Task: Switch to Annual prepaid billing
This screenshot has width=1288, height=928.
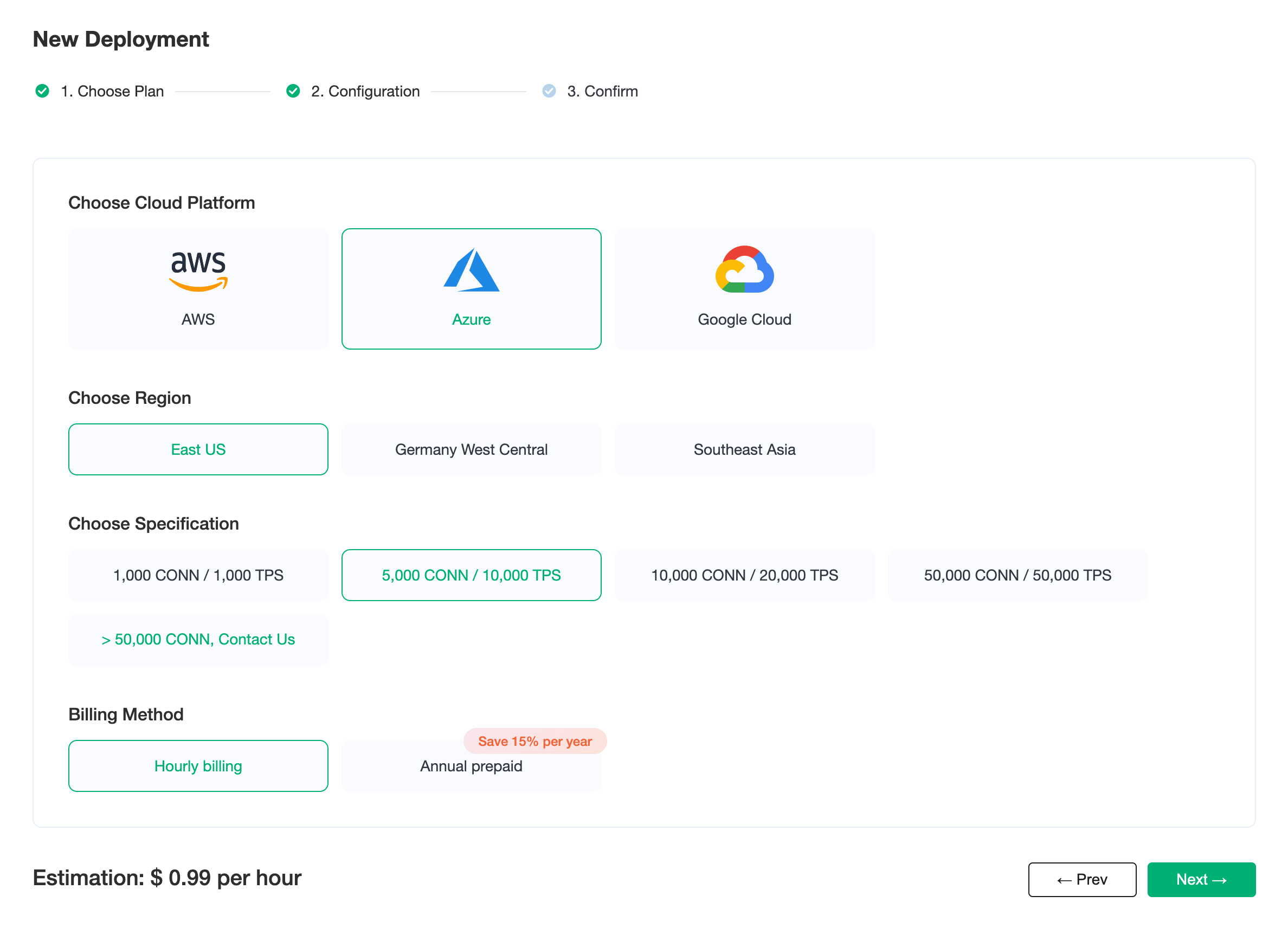Action: pyautogui.click(x=472, y=765)
